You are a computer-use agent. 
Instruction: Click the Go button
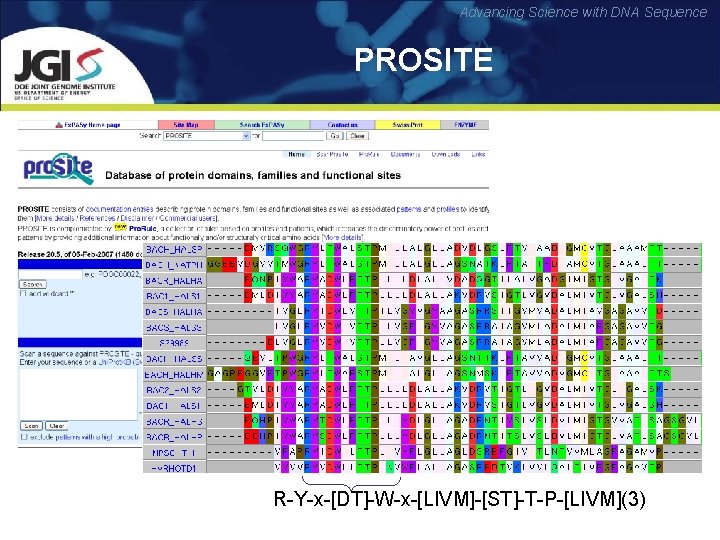(x=335, y=136)
